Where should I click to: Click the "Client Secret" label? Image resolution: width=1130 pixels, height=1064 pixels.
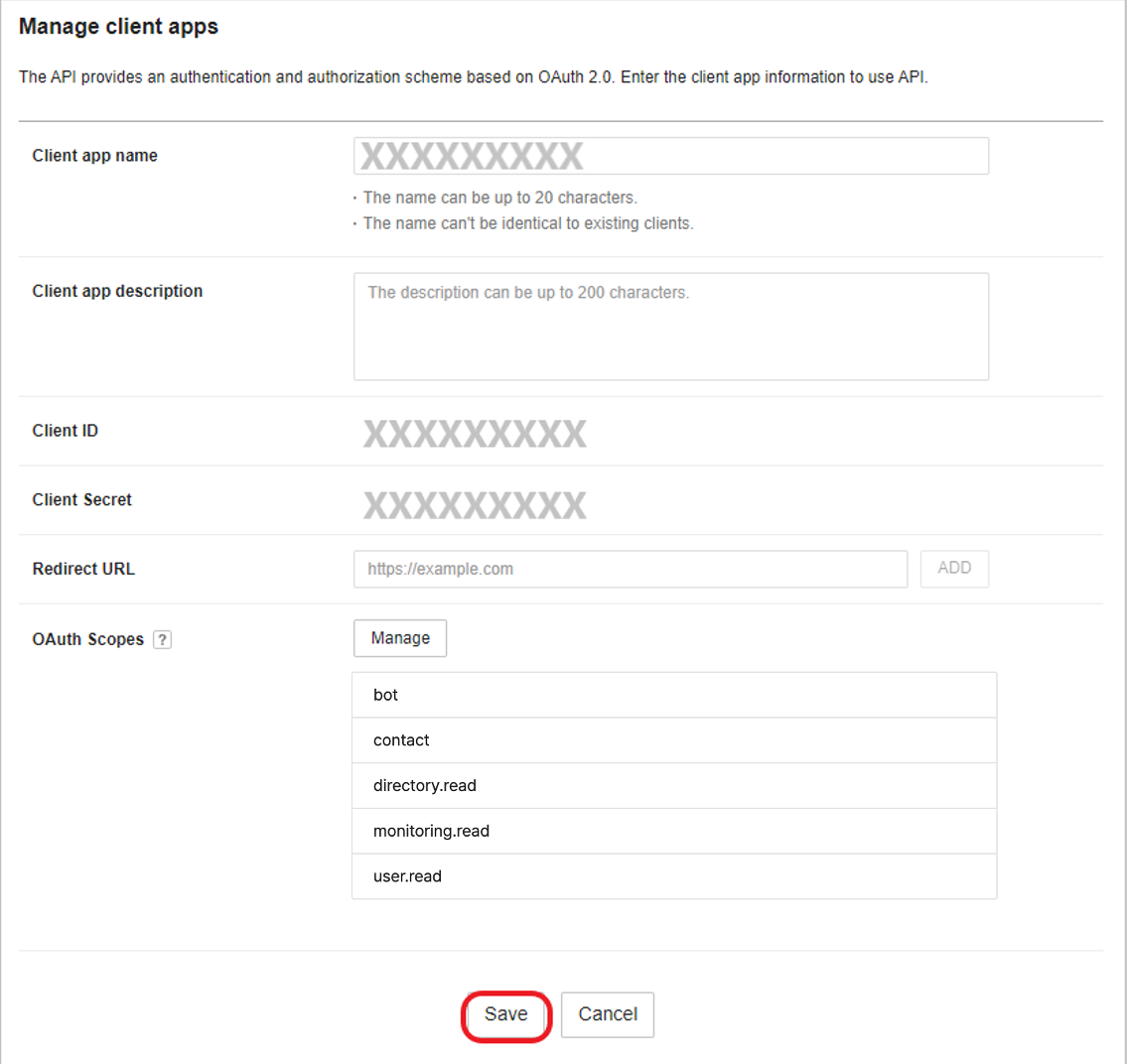tap(82, 500)
